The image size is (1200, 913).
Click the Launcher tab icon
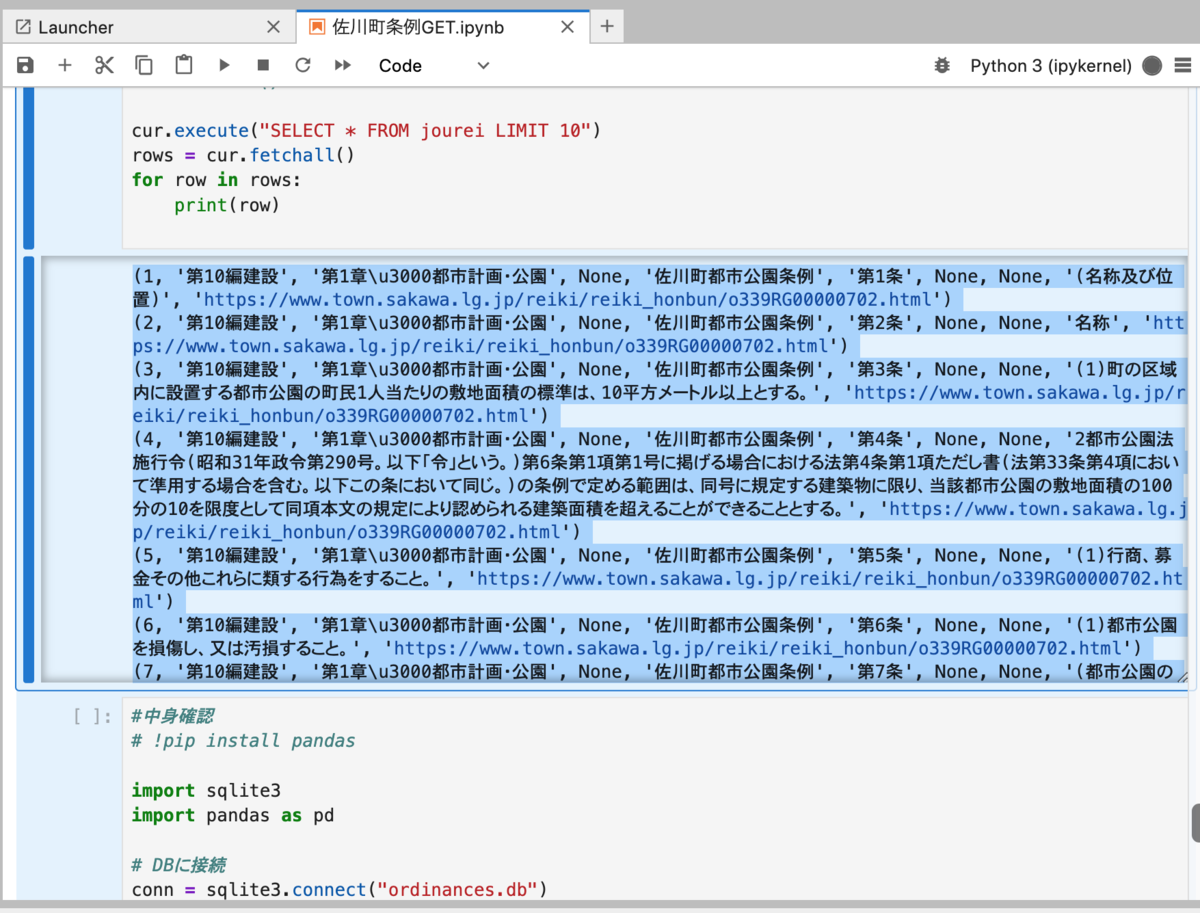pos(23,27)
